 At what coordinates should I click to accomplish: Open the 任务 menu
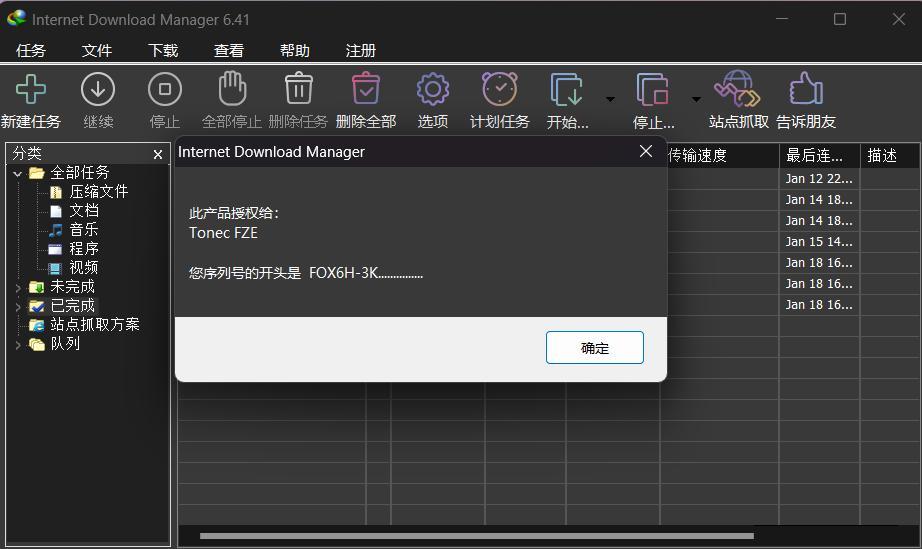click(31, 51)
